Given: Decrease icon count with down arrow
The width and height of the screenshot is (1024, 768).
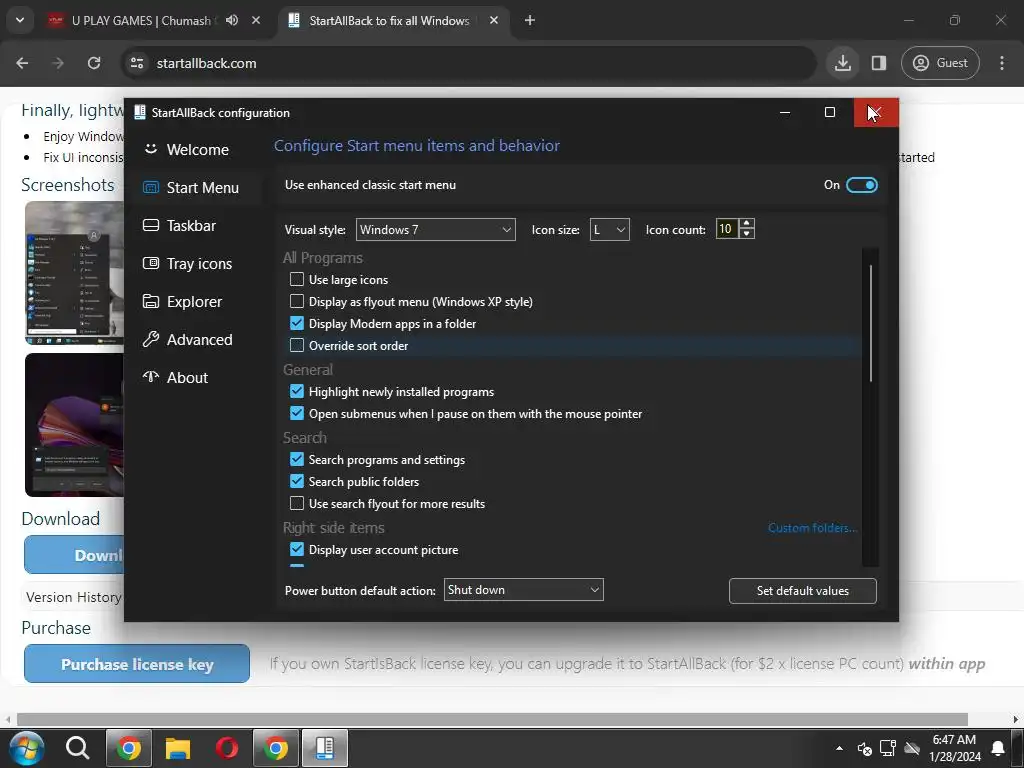Looking at the screenshot, I should 747,234.
